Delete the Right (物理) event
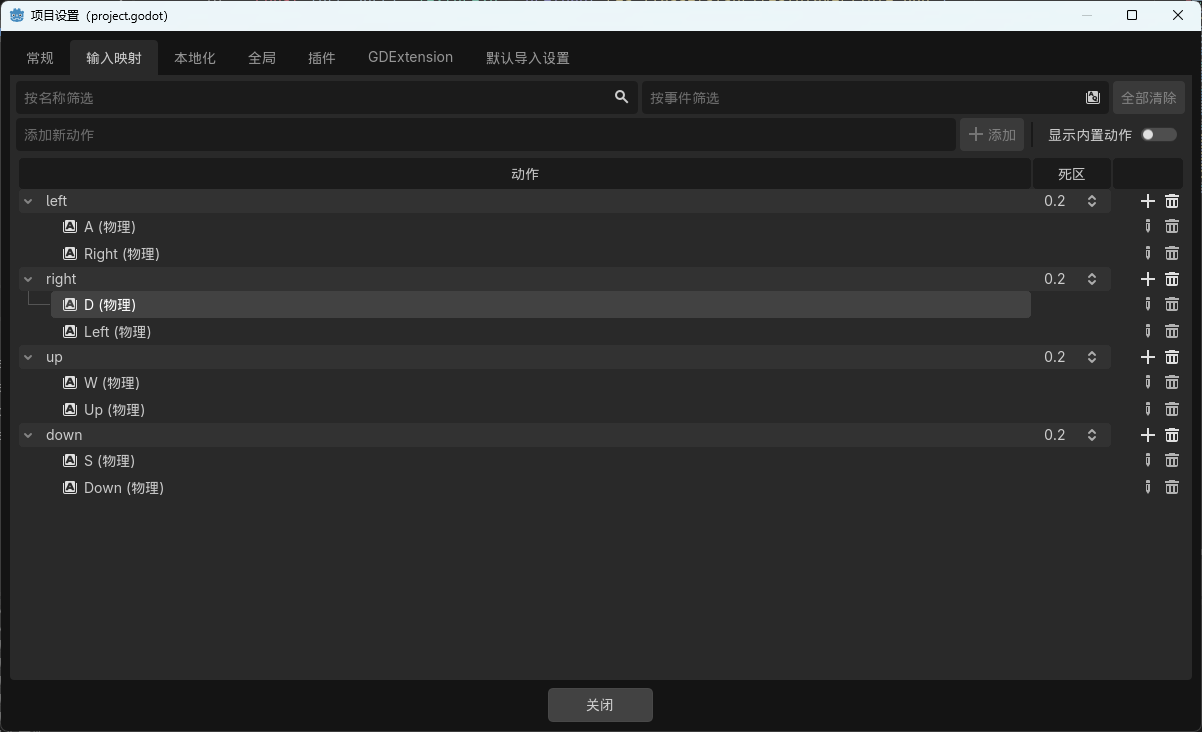 click(x=1172, y=253)
